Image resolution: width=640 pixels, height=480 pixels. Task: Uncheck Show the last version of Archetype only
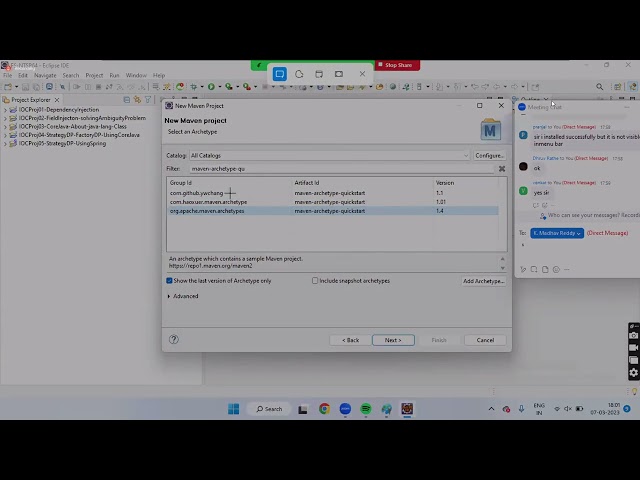pos(169,281)
